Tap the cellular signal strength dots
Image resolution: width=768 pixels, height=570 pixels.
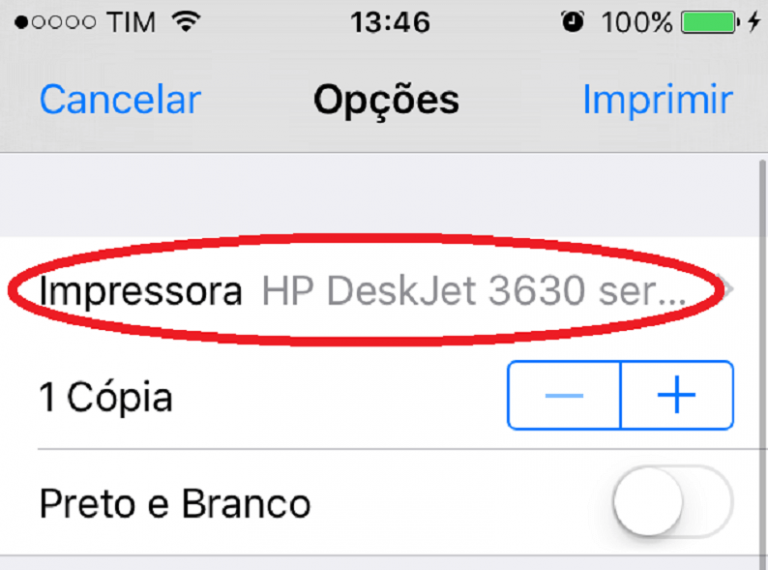55,22
